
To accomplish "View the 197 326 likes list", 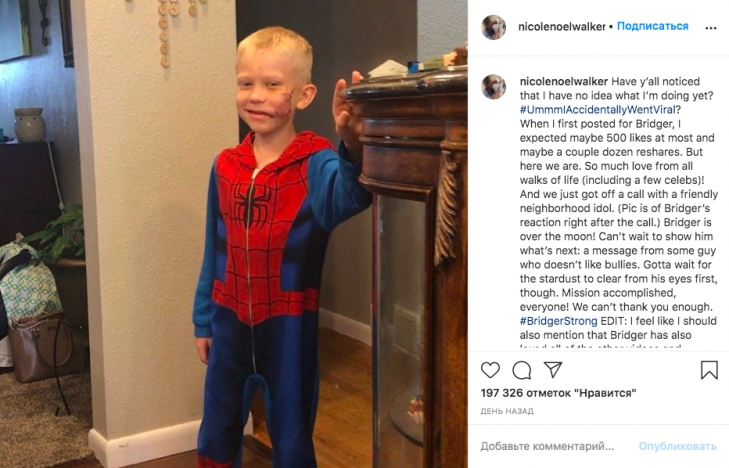I will pyautogui.click(x=558, y=393).
